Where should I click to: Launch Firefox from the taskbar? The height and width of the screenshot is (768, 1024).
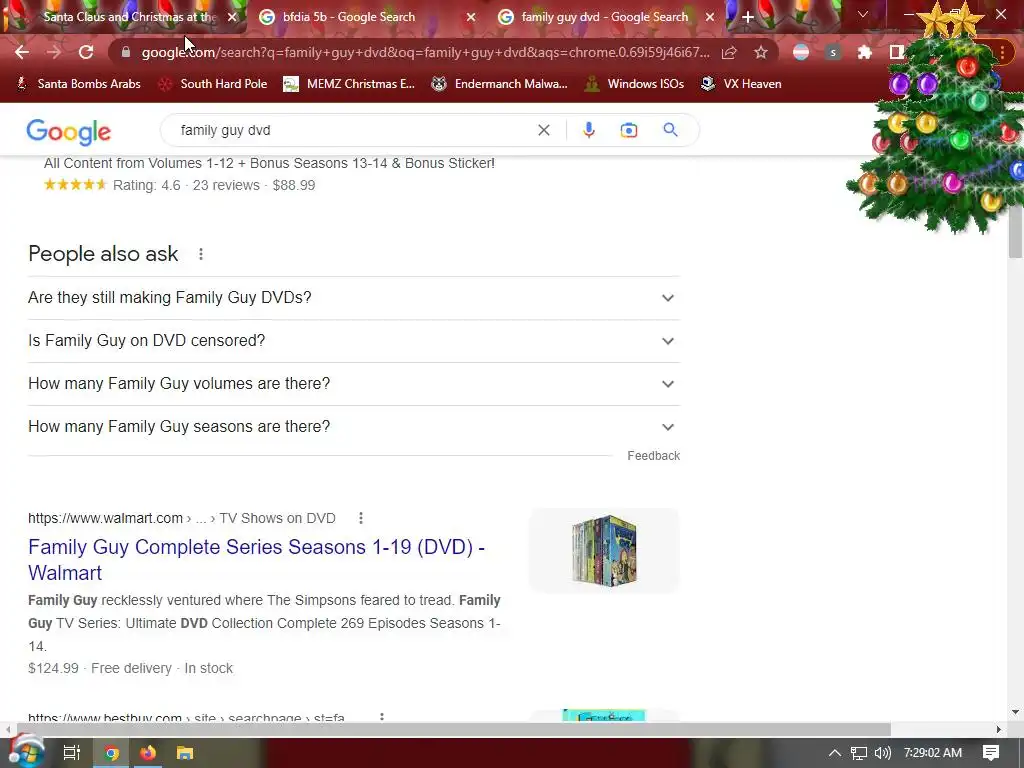coord(148,753)
